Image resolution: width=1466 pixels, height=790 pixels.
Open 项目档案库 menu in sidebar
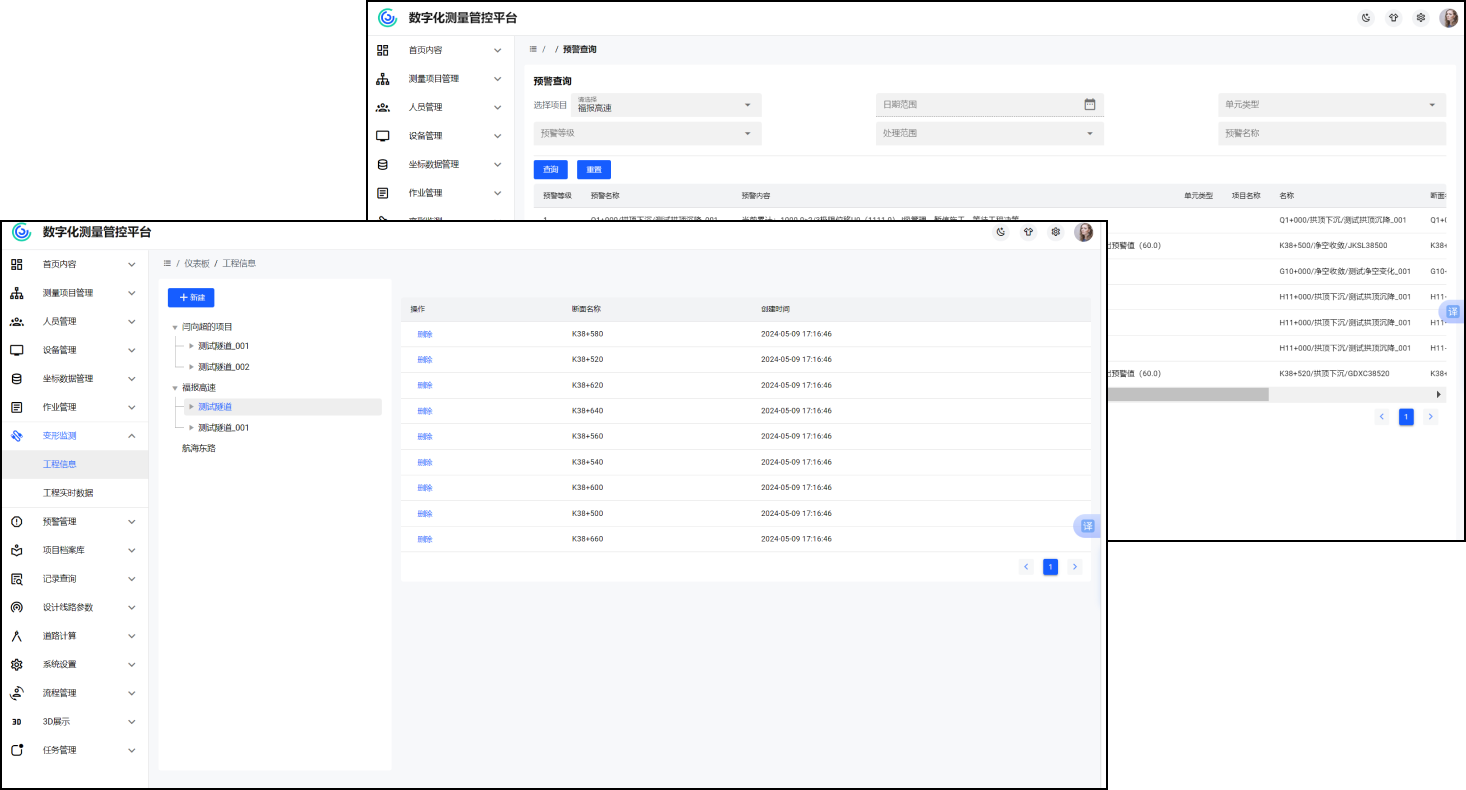[x=74, y=550]
